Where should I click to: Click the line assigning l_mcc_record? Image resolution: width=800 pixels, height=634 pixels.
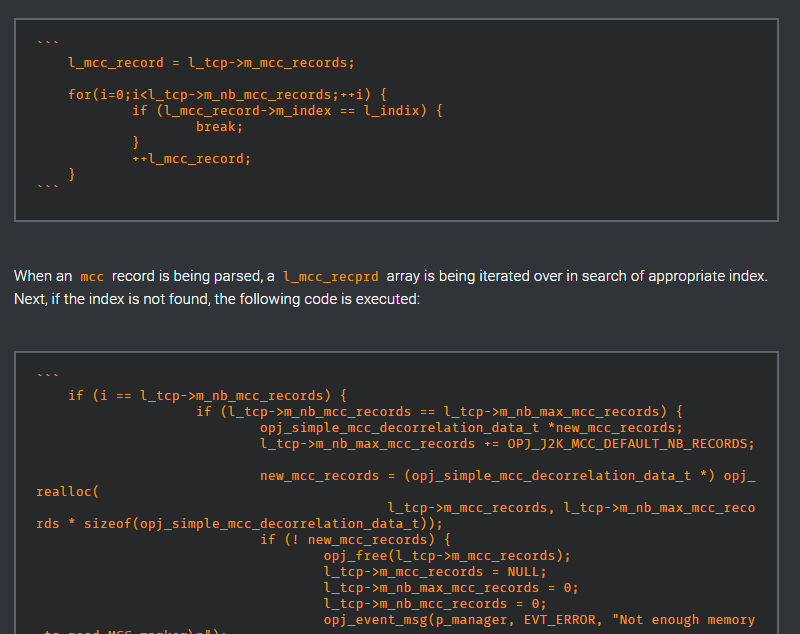point(211,63)
